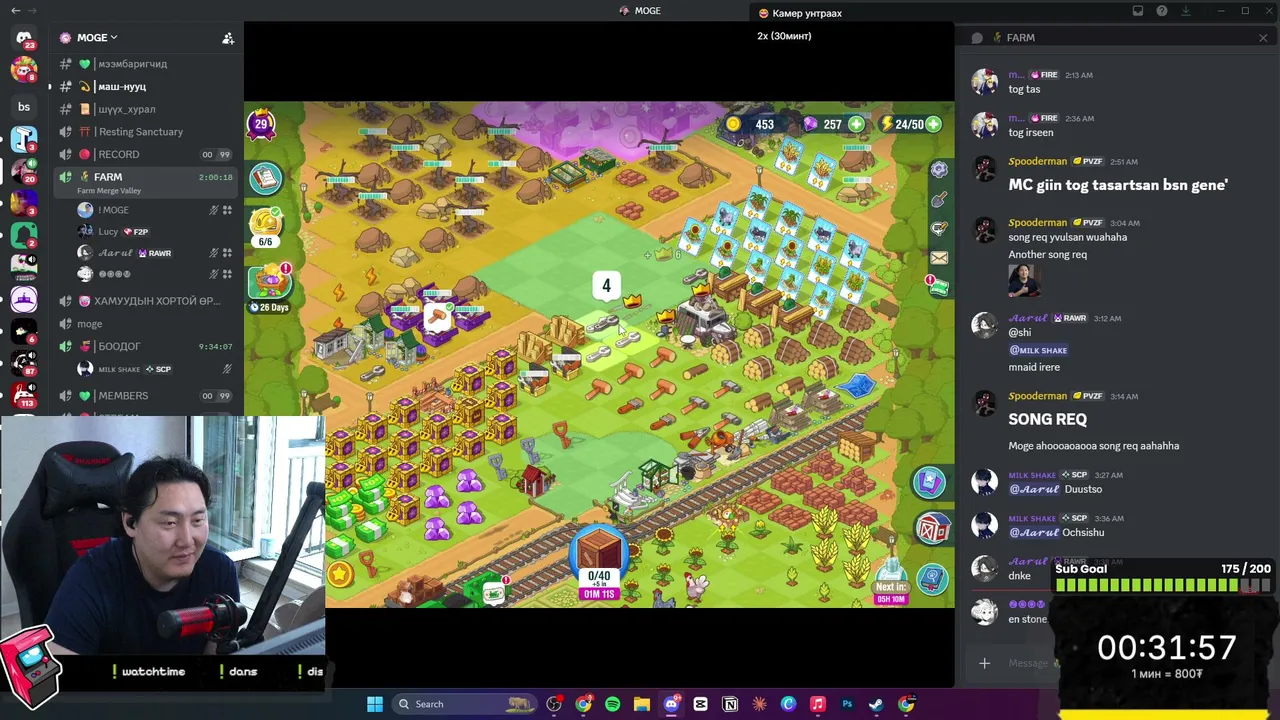This screenshot has width=1280, height=720.
Task: Open the red barn storage button
Action: click(932, 529)
